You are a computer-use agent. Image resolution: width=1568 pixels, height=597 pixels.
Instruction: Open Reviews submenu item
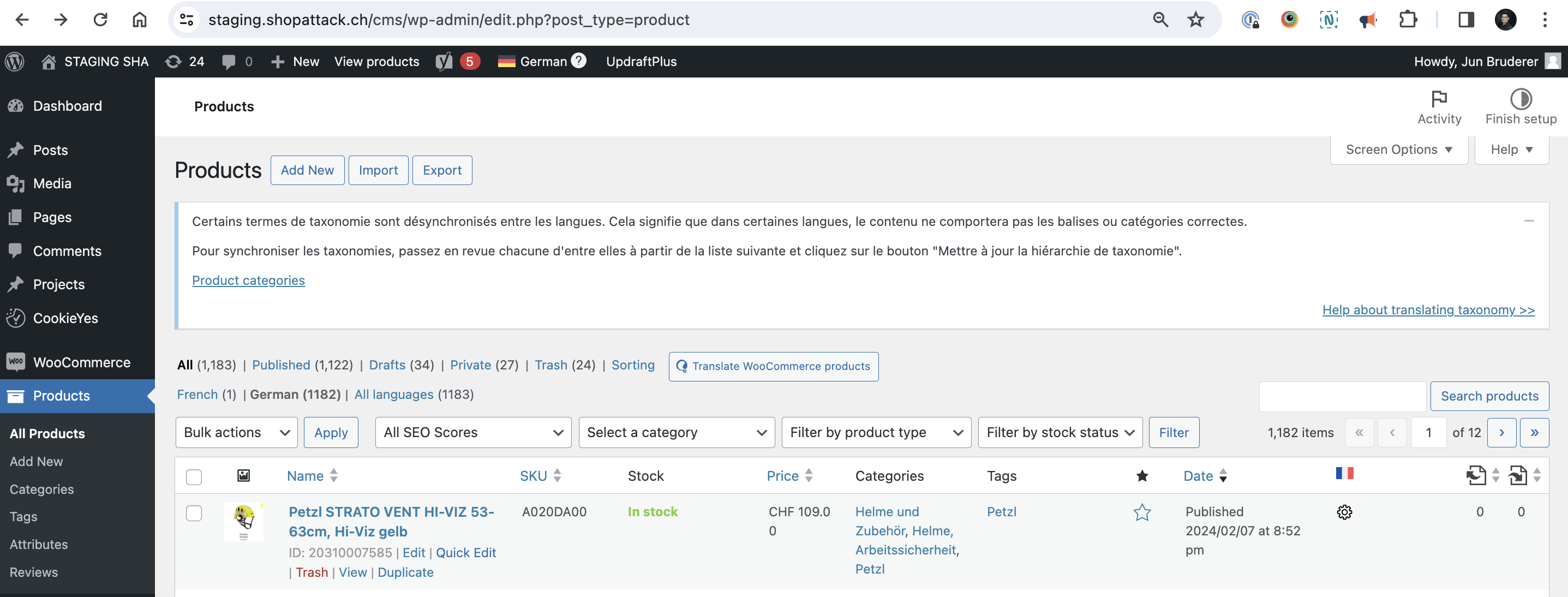tap(33, 572)
